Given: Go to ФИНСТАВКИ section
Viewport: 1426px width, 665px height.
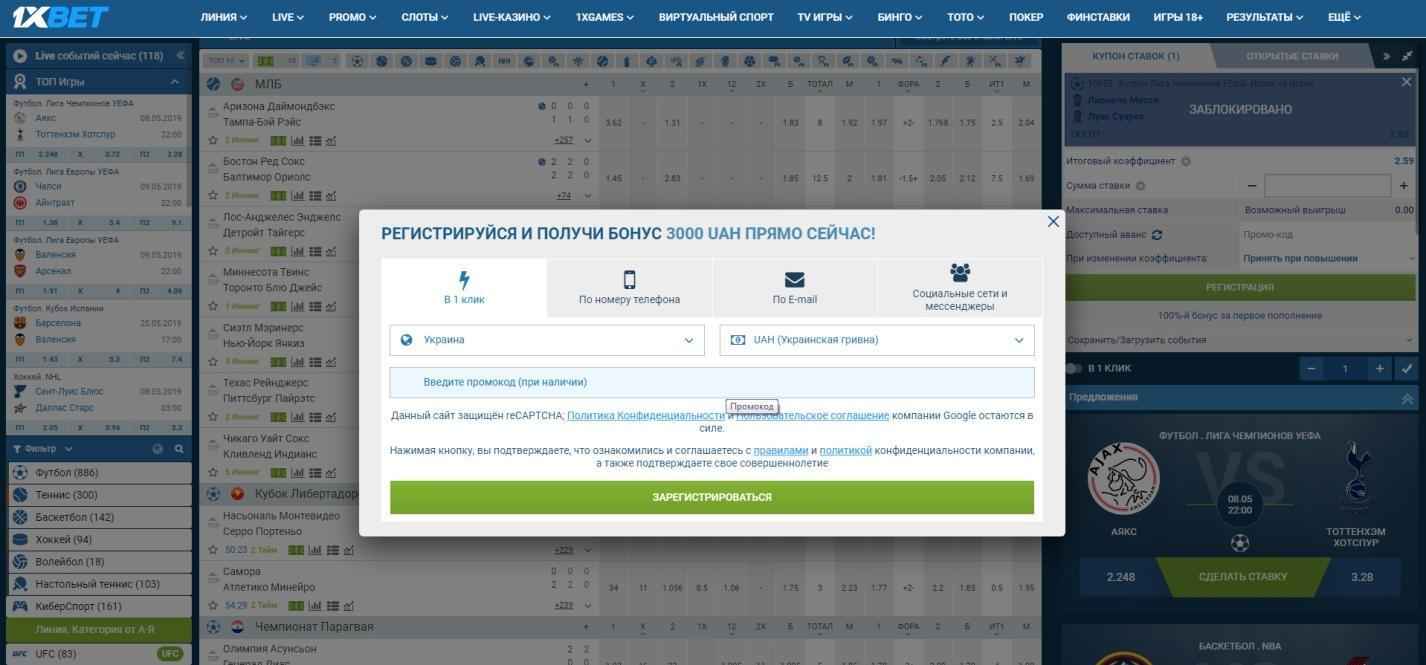Looking at the screenshot, I should pyautogui.click(x=1098, y=17).
